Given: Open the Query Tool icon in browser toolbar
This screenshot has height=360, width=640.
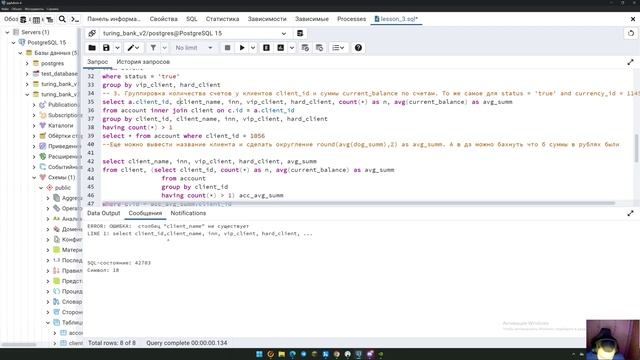Looking at the screenshot, I should (x=23, y=19).
